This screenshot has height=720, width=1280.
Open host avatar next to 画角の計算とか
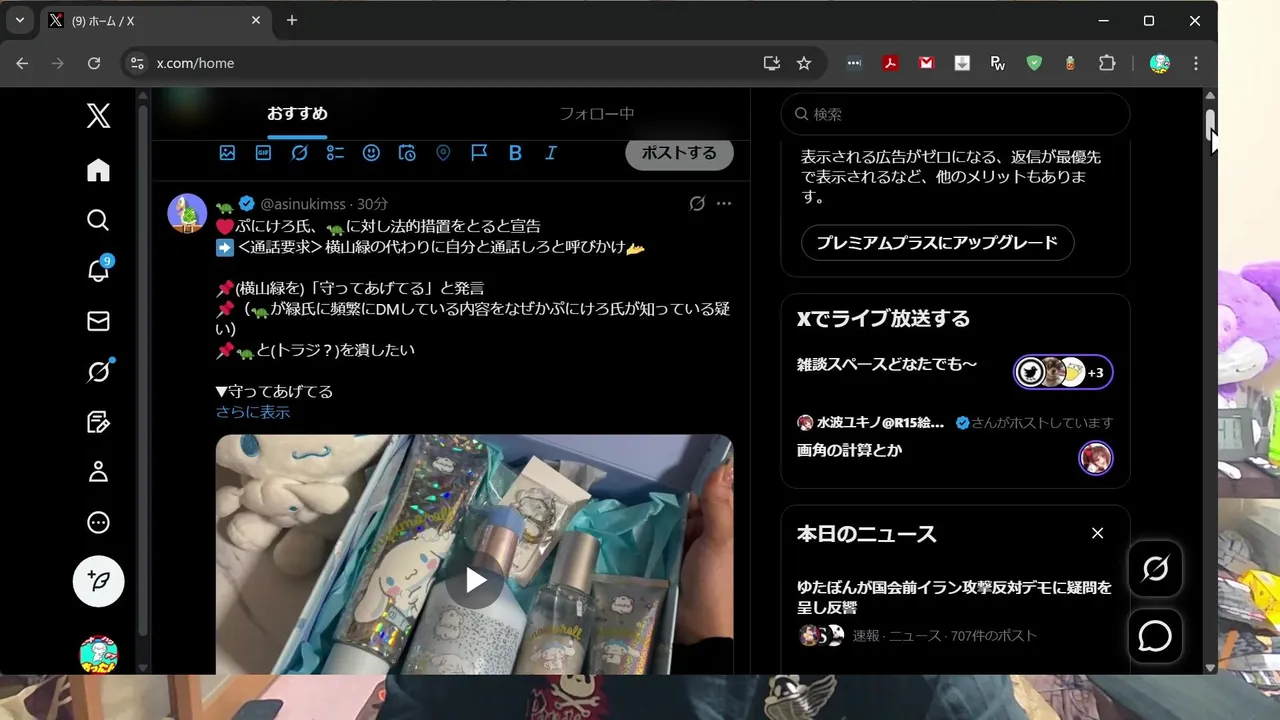(1096, 458)
